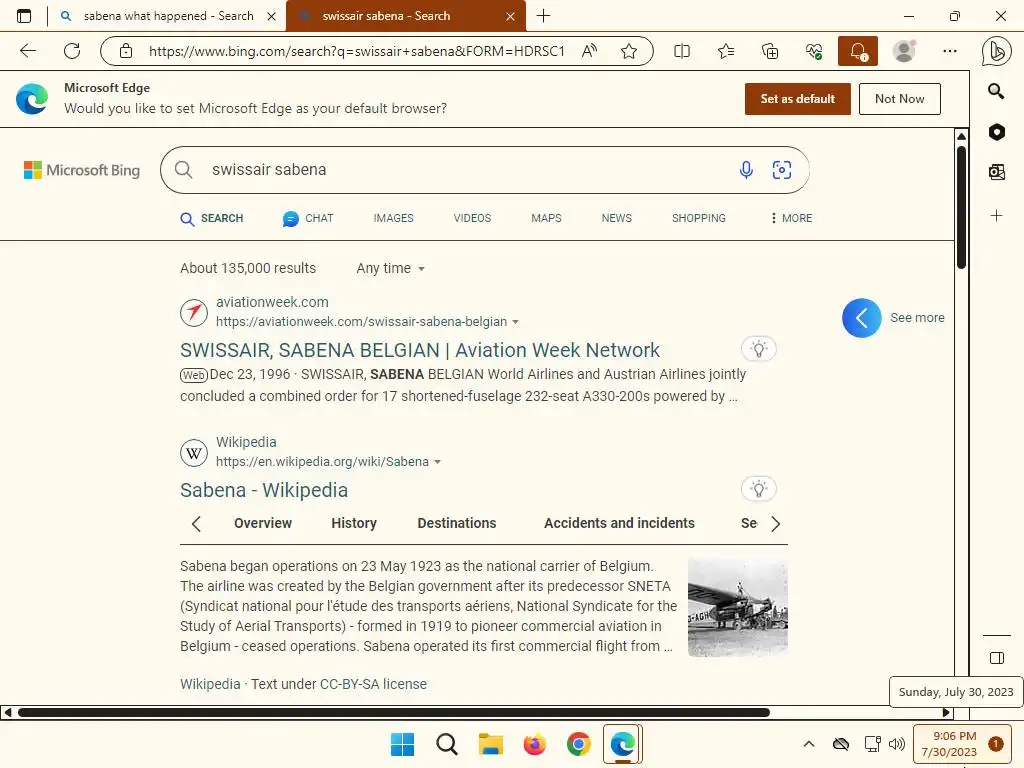
Task: Open Settings and more ellipsis
Action: pos(950,51)
